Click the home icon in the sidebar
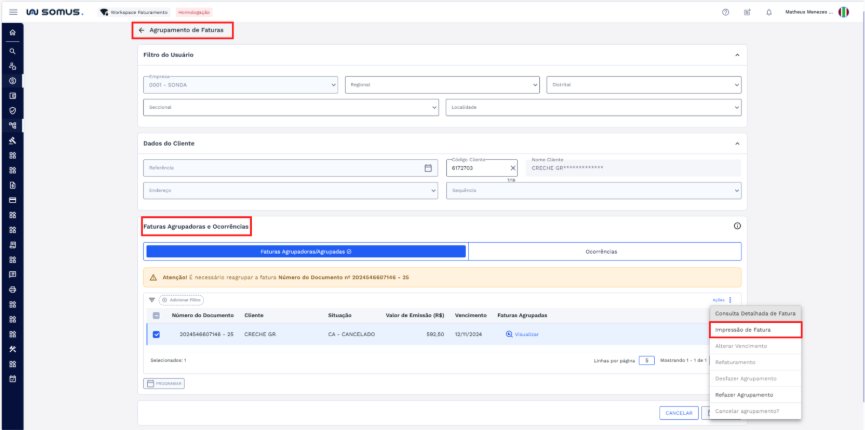This screenshot has width=865, height=430. pos(12,33)
